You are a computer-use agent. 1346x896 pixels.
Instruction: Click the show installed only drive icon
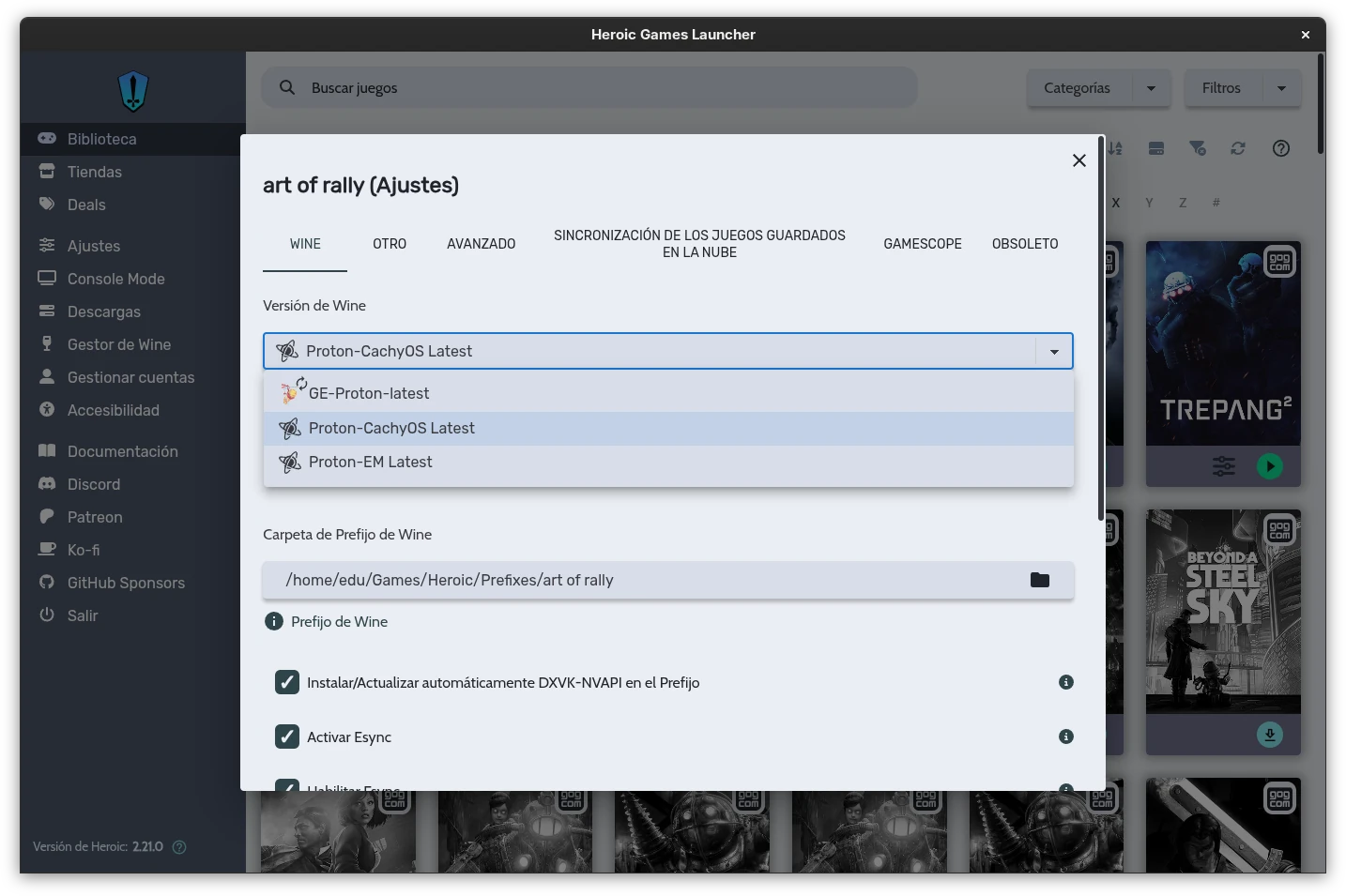point(1156,148)
